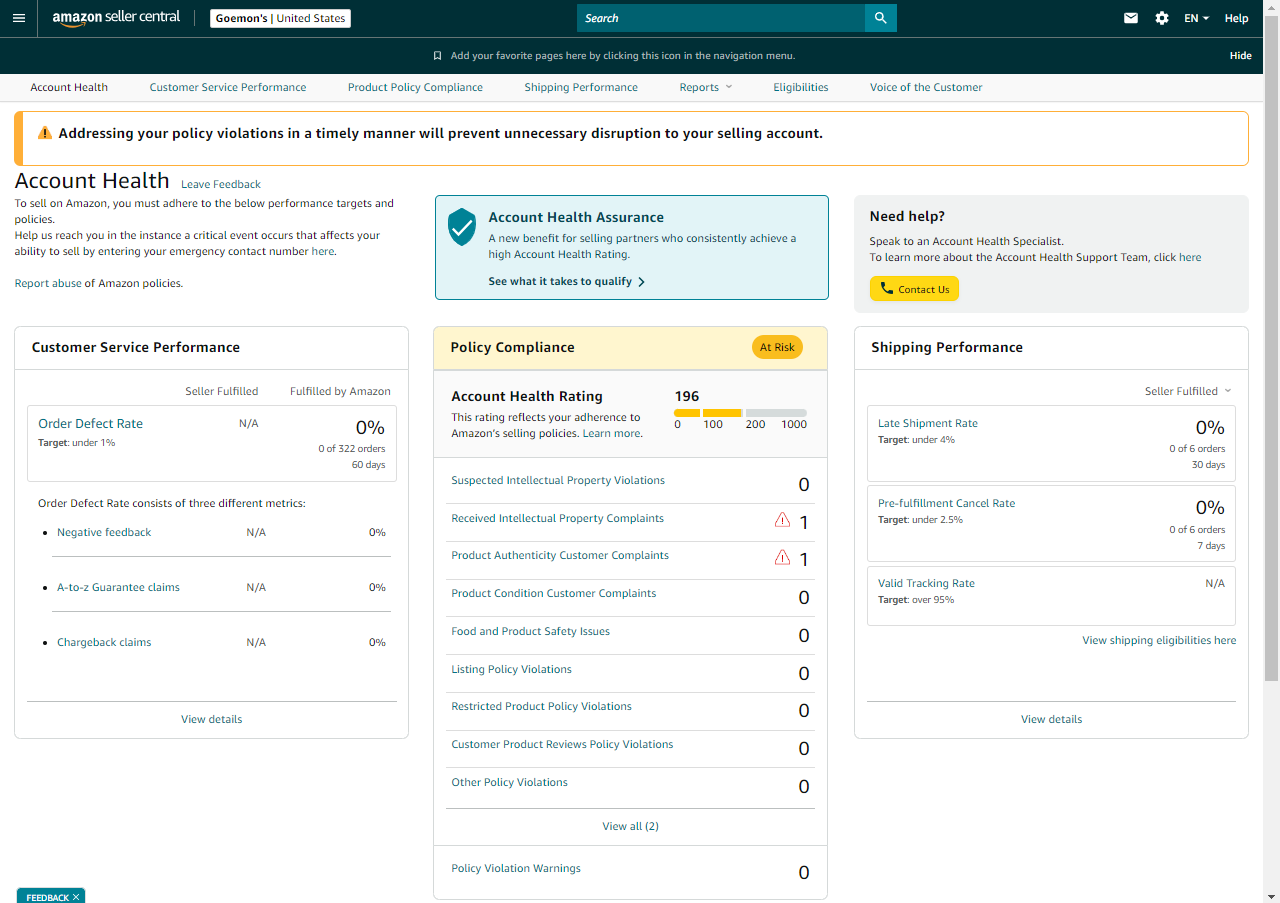Open the Order Defect Rate link
The height and width of the screenshot is (903, 1280).
click(90, 424)
